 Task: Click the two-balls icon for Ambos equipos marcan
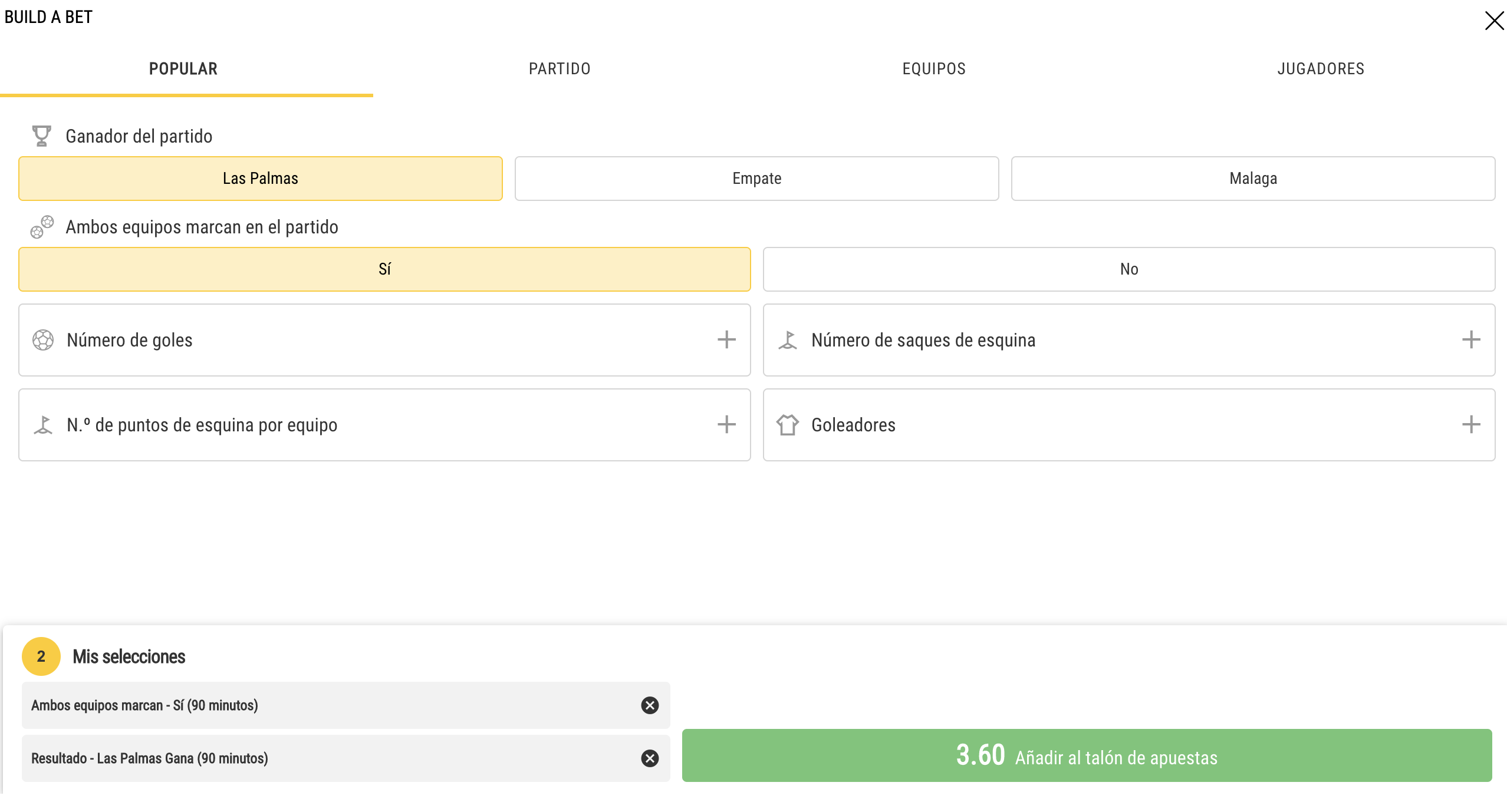pyautogui.click(x=42, y=227)
